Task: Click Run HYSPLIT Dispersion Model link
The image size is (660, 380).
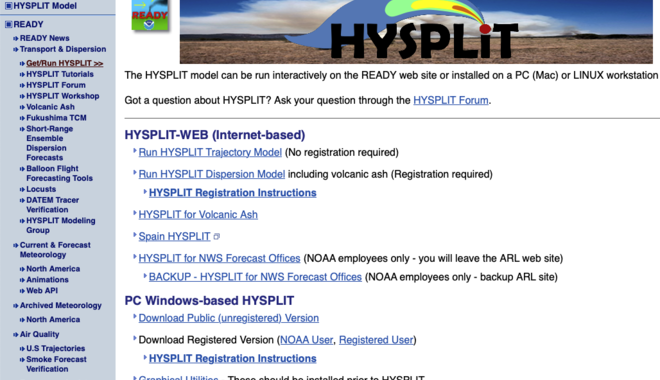Action: coord(212,174)
